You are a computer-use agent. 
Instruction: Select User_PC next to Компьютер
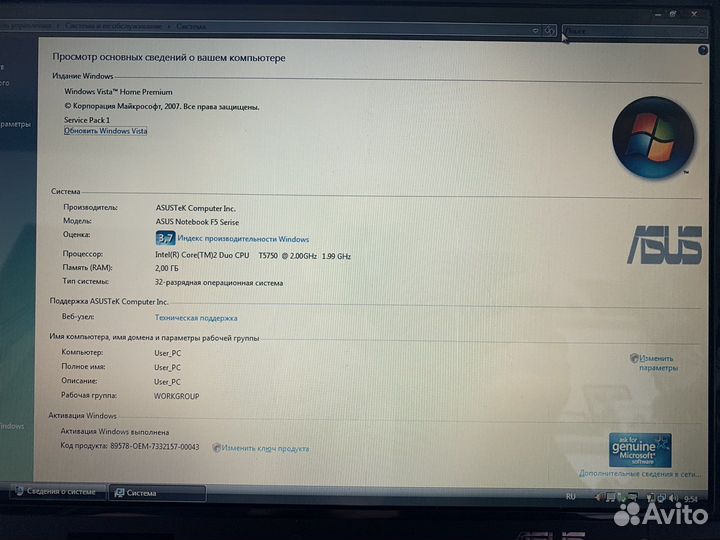(168, 353)
